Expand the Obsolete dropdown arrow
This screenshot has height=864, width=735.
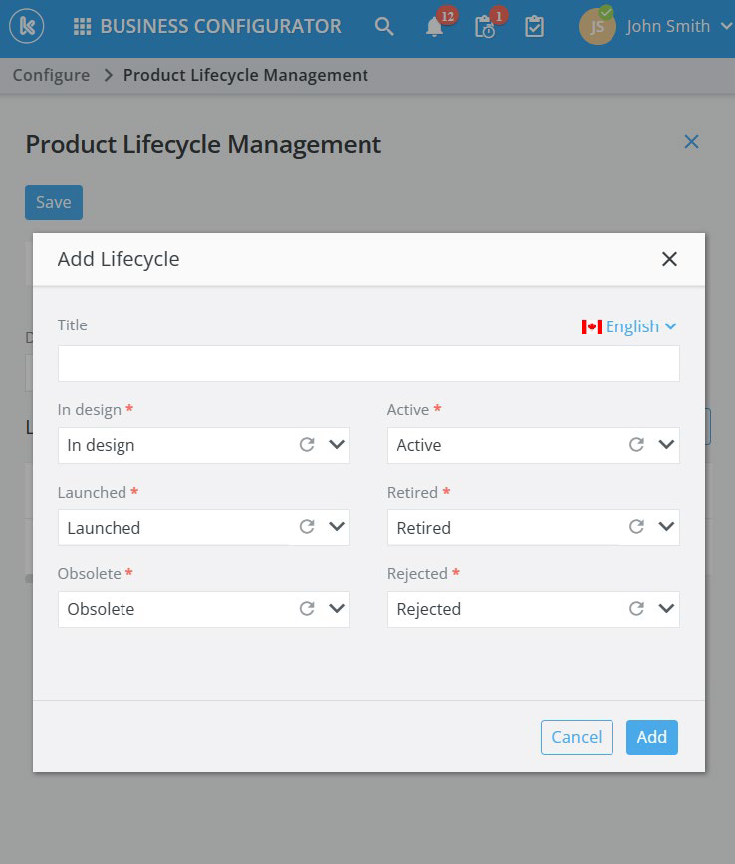pos(337,609)
